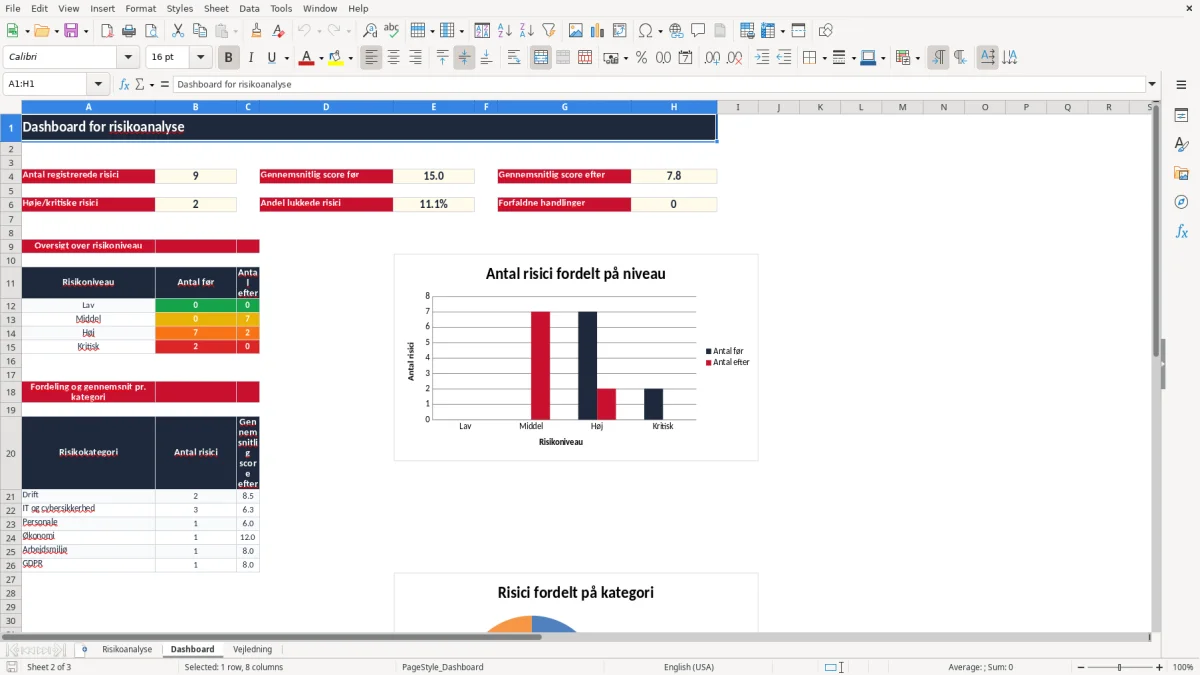Image resolution: width=1200 pixels, height=675 pixels.
Task: Toggle Merge and Center Cells
Action: pos(541,58)
